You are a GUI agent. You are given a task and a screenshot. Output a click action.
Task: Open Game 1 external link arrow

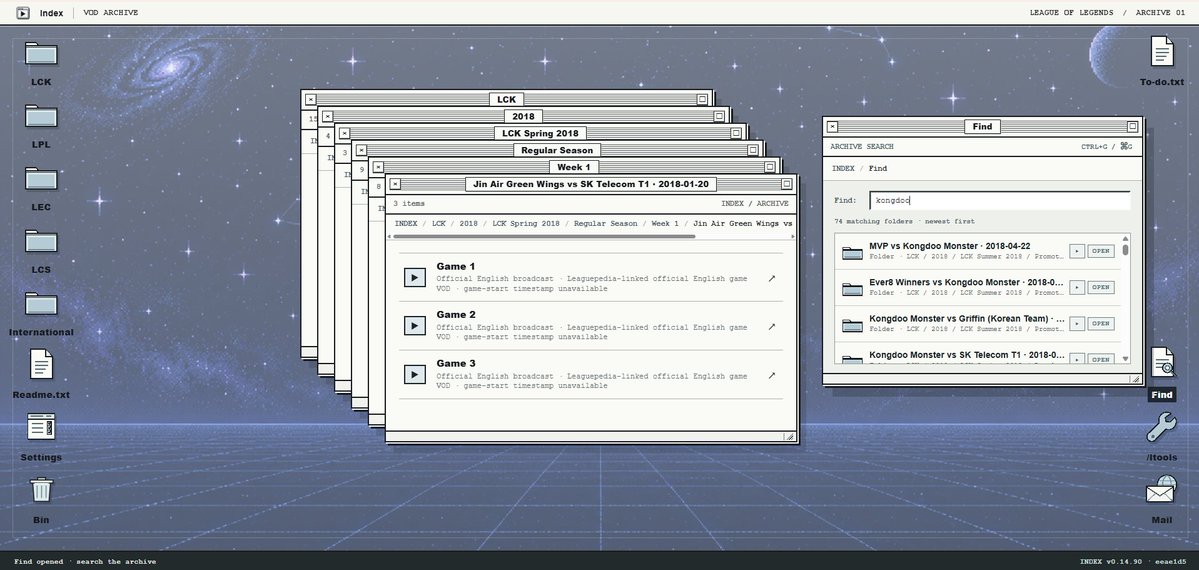(772, 278)
